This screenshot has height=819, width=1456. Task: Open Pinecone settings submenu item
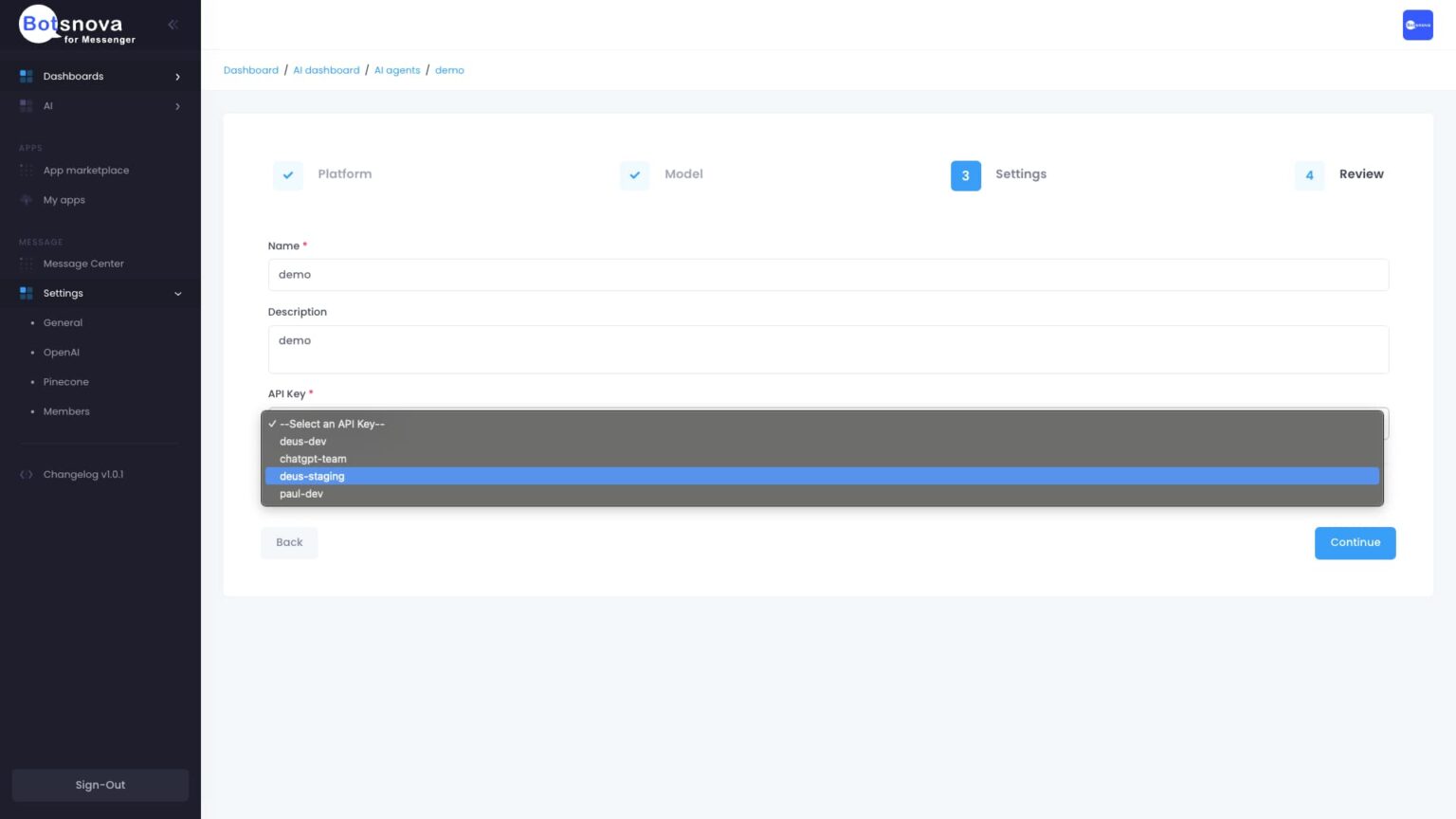pos(66,382)
